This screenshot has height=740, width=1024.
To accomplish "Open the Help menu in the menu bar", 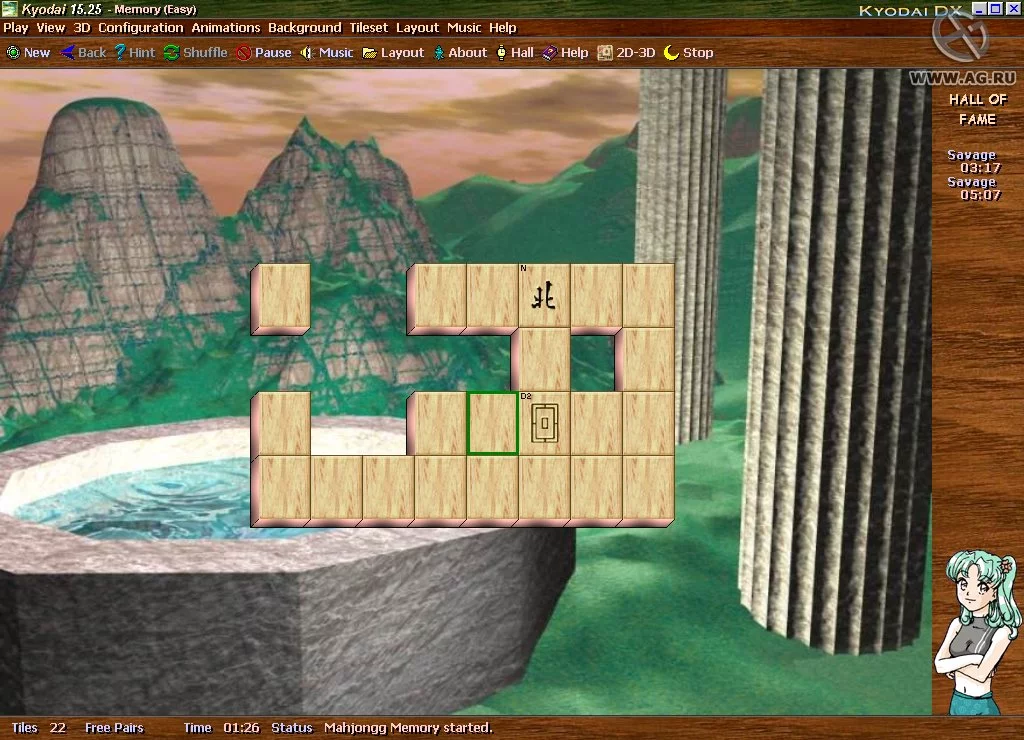I will (x=502, y=28).
